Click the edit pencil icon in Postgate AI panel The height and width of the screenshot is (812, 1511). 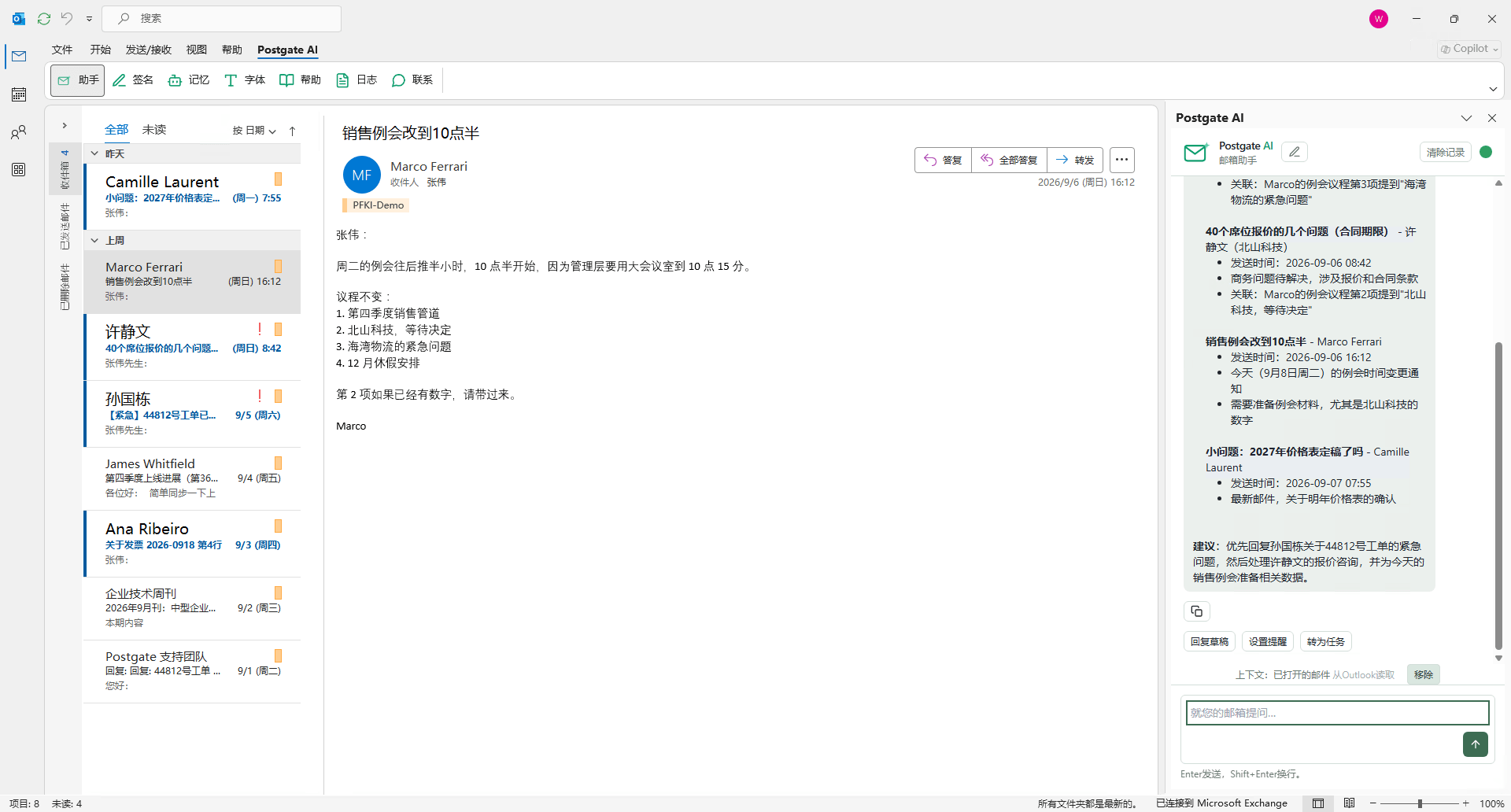1295,152
